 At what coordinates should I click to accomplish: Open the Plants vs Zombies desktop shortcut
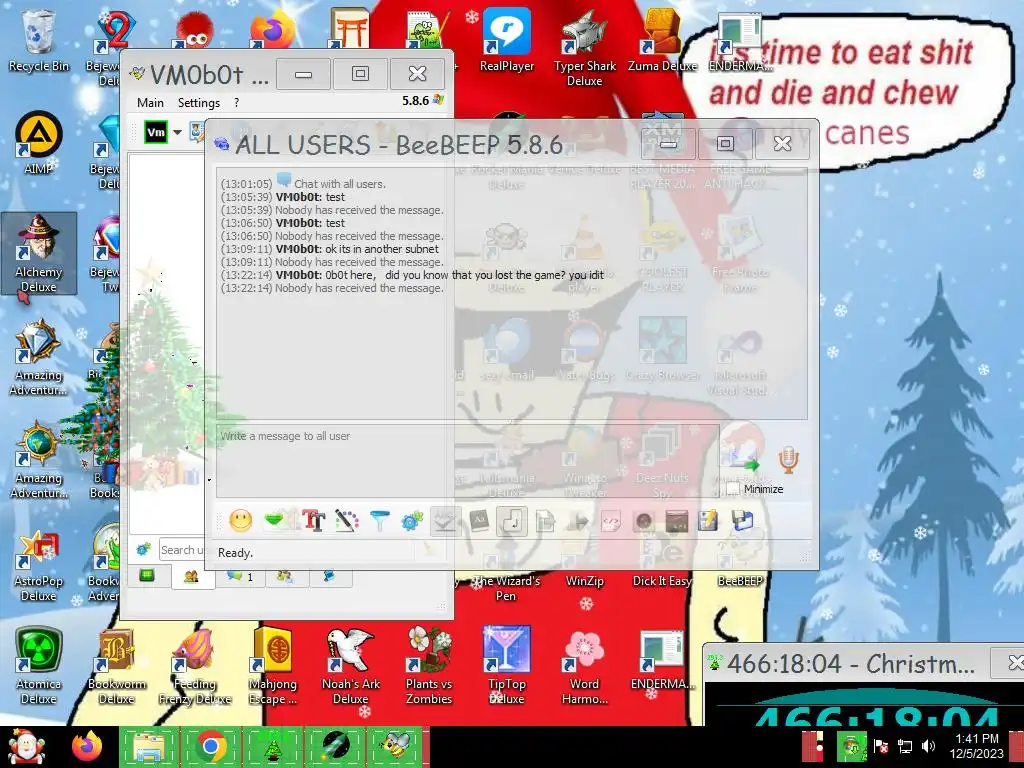(429, 666)
